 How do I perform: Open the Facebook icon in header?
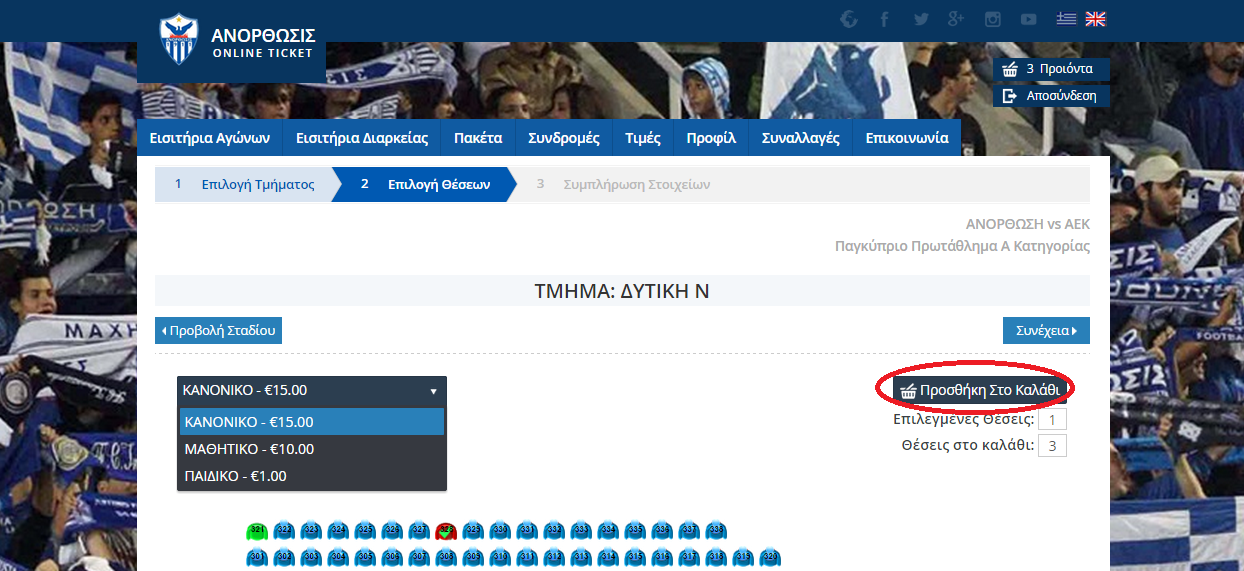884,19
